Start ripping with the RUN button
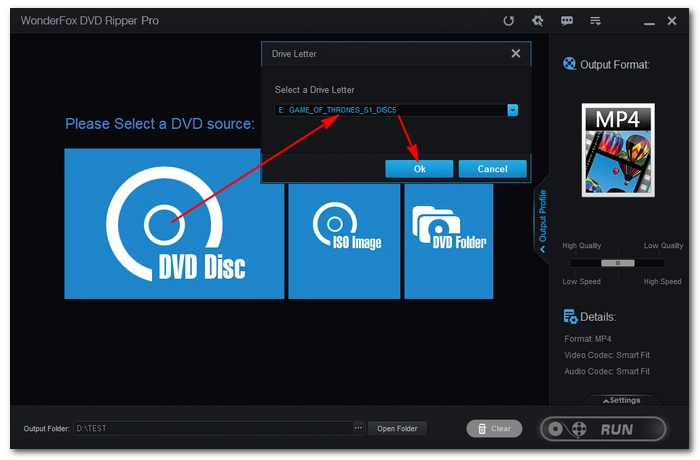The height and width of the screenshot is (460, 700). pos(603,429)
